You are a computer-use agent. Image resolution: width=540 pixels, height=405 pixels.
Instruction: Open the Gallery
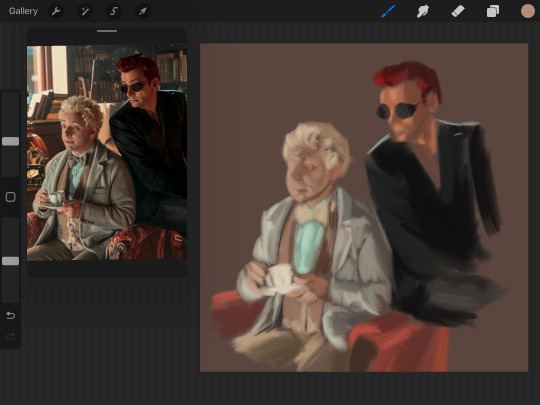tap(23, 11)
